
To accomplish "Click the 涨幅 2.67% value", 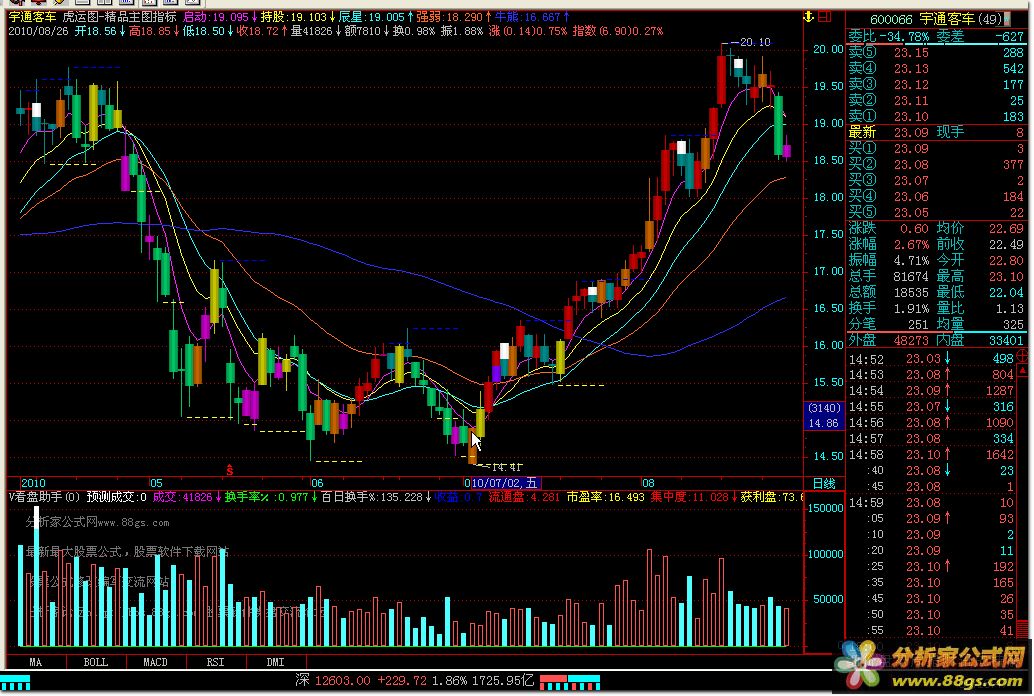I will point(888,244).
